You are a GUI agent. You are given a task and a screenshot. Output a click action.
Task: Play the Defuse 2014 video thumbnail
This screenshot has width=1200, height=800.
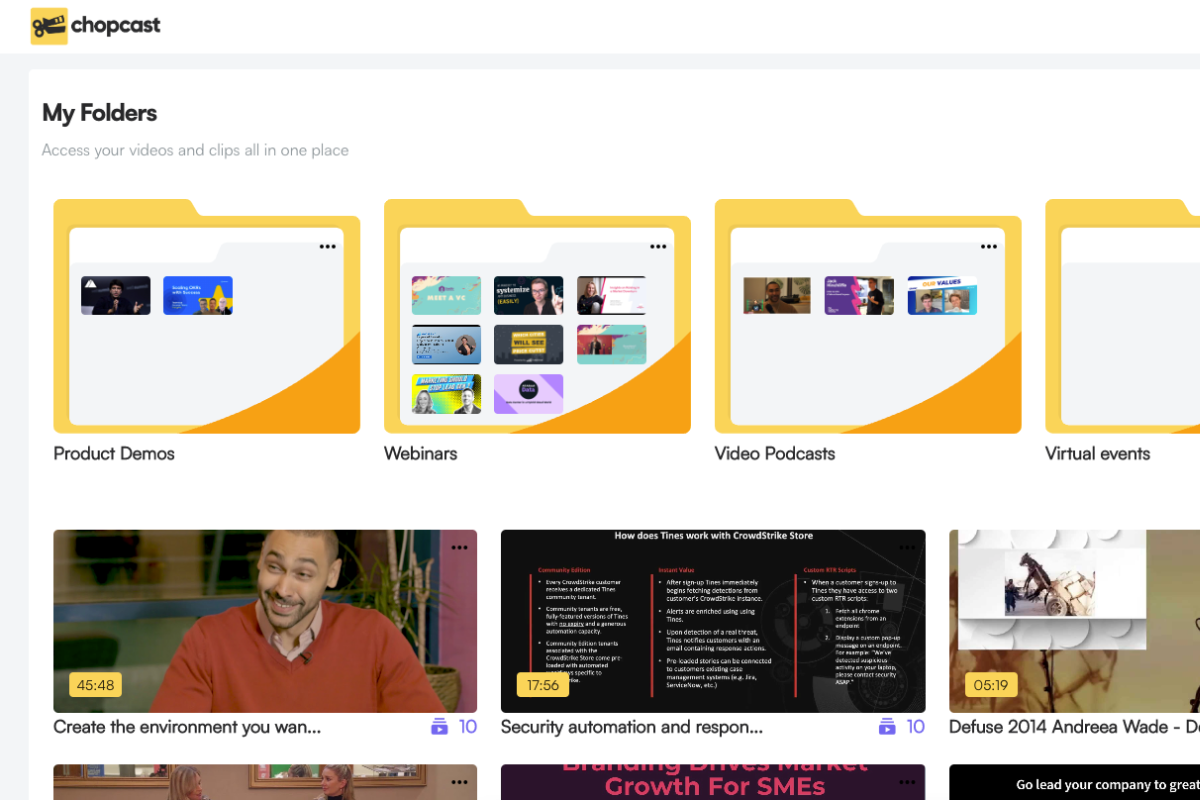(1074, 621)
